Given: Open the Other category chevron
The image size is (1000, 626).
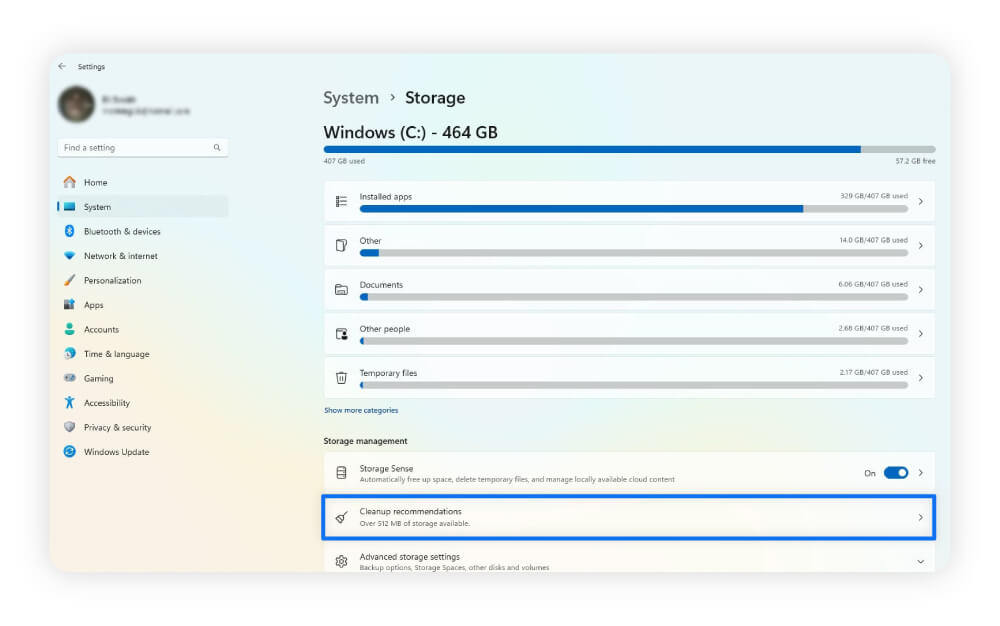Looking at the screenshot, I should click(x=920, y=245).
